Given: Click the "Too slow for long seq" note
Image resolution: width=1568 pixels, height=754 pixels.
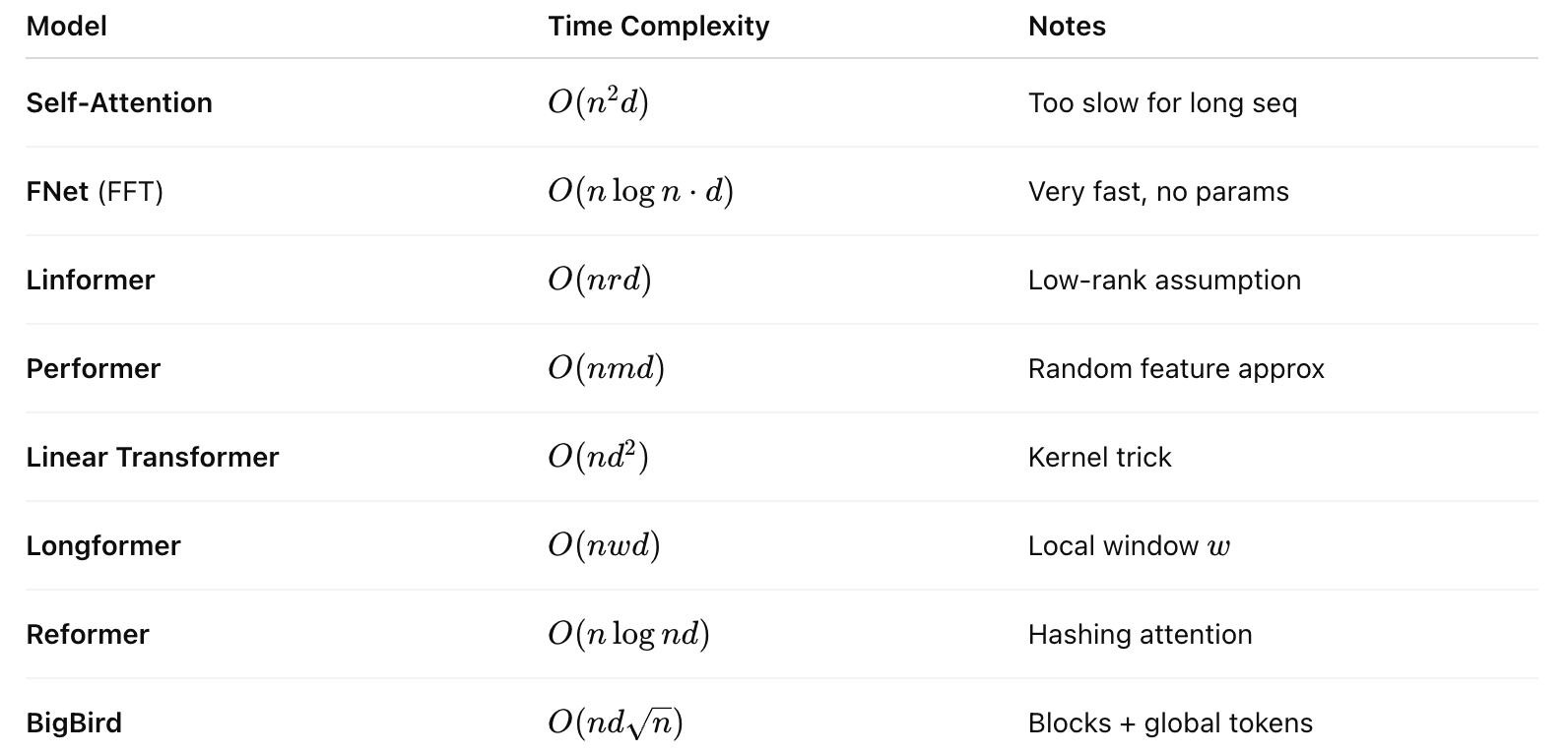Looking at the screenshot, I should point(1162,103).
